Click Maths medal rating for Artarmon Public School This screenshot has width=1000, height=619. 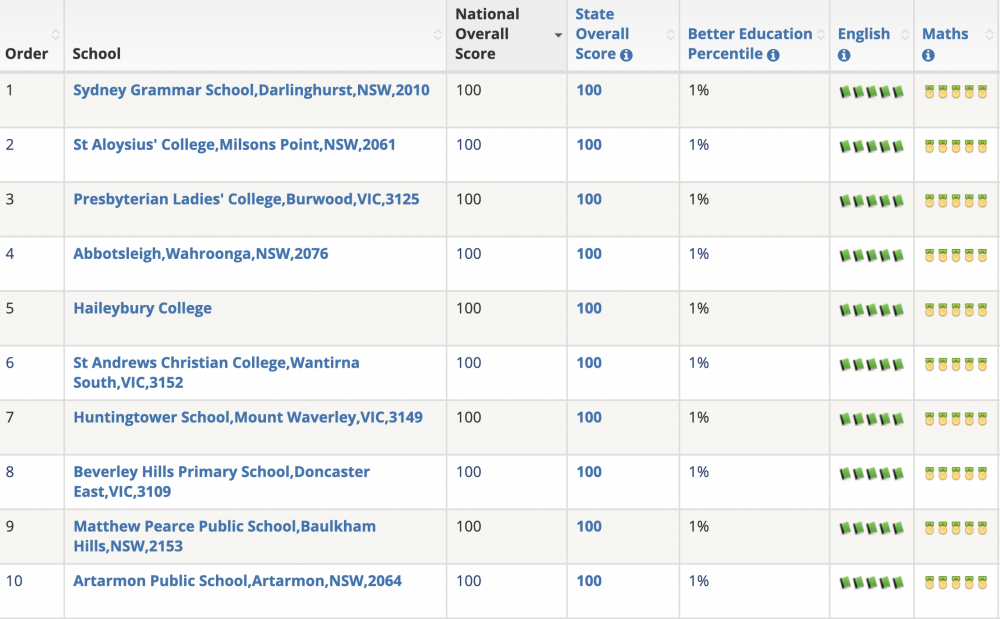click(955, 583)
